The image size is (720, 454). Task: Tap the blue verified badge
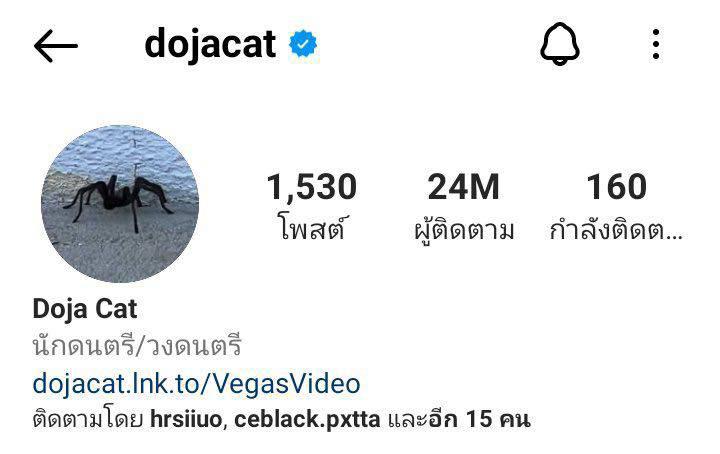pos(303,44)
